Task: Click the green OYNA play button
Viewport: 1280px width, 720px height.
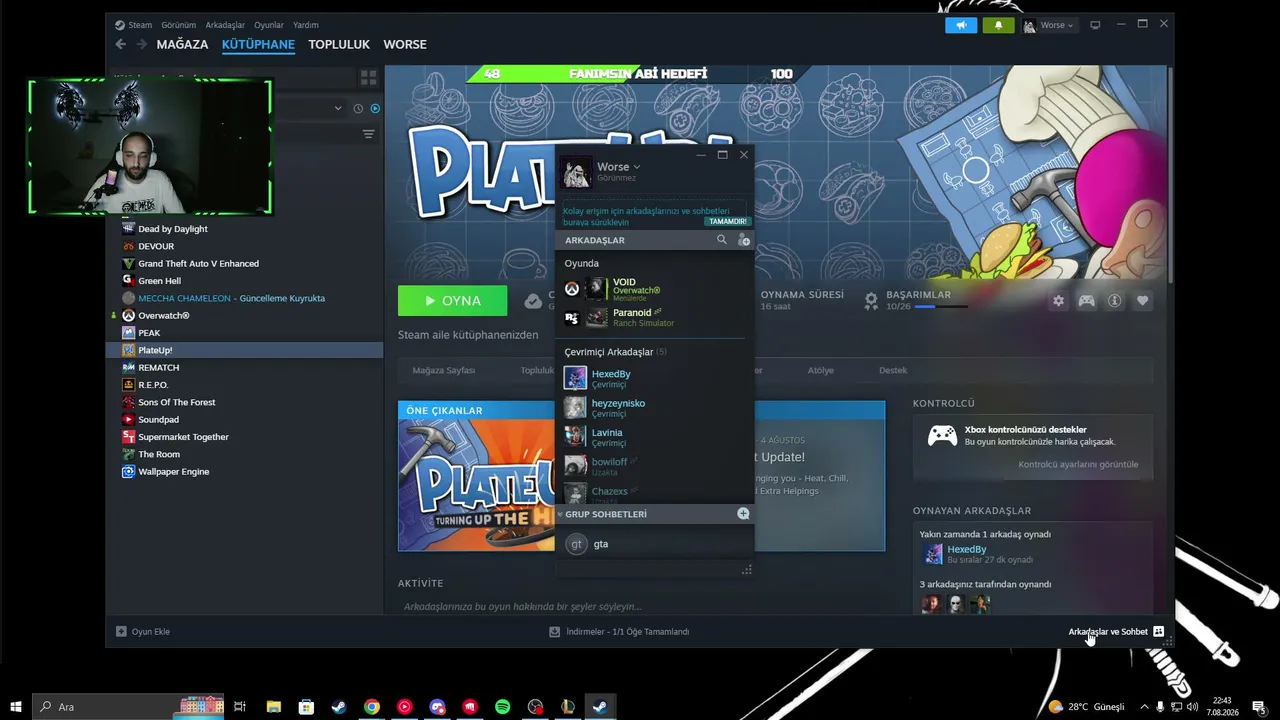Action: point(452,301)
